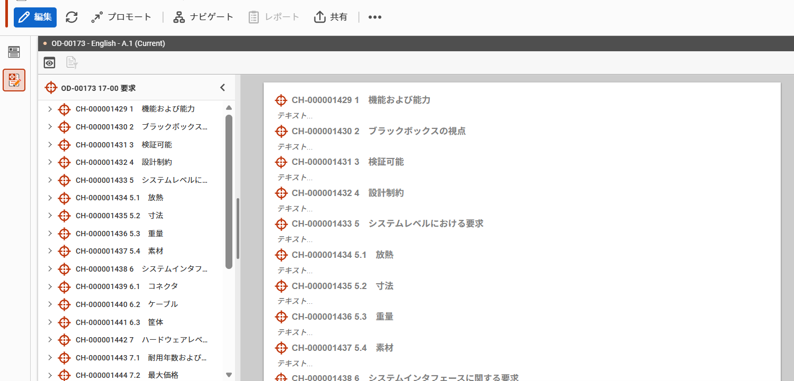Click document heading icon for システムレベルにおける要求
Image resolution: width=794 pixels, height=381 pixels.
281,224
